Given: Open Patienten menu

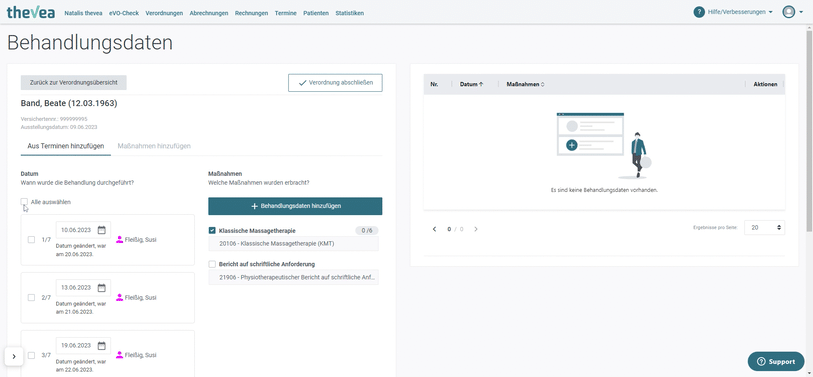Looking at the screenshot, I should (316, 13).
